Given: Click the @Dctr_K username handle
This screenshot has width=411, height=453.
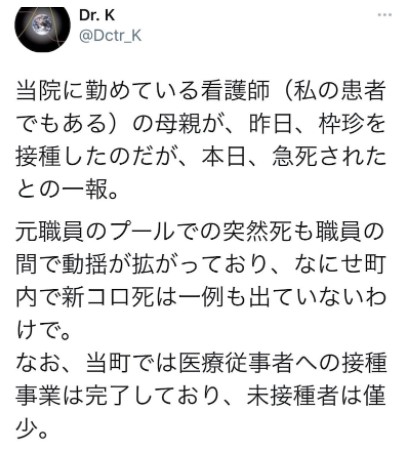Looking at the screenshot, I should pyautogui.click(x=110, y=36).
